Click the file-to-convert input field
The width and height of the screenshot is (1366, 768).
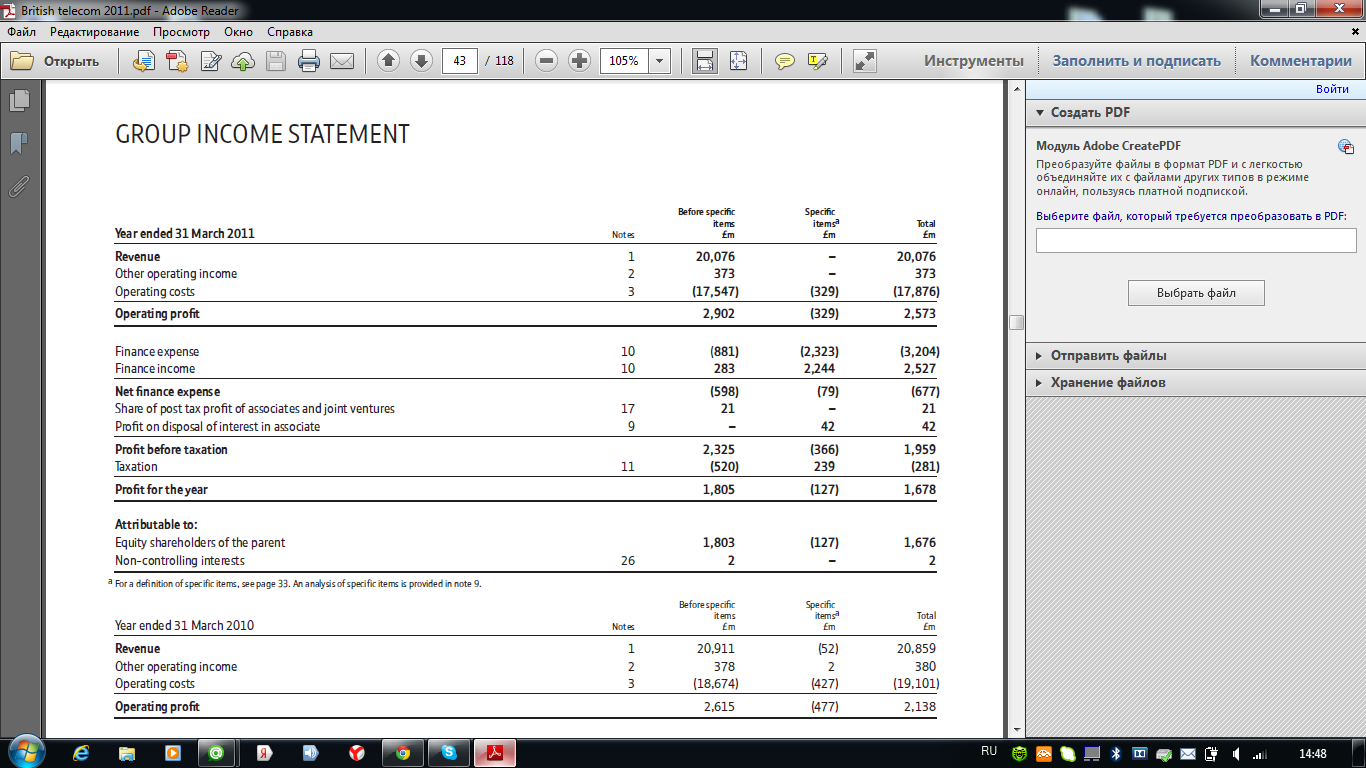tap(1196, 240)
